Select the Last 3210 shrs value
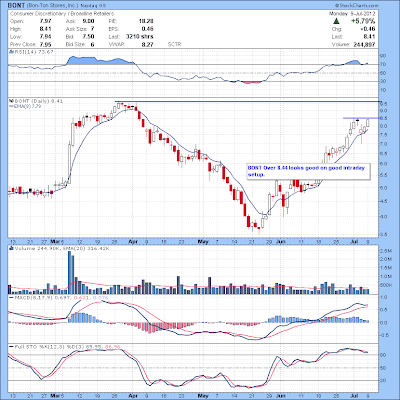The image size is (400, 400). coord(140,37)
